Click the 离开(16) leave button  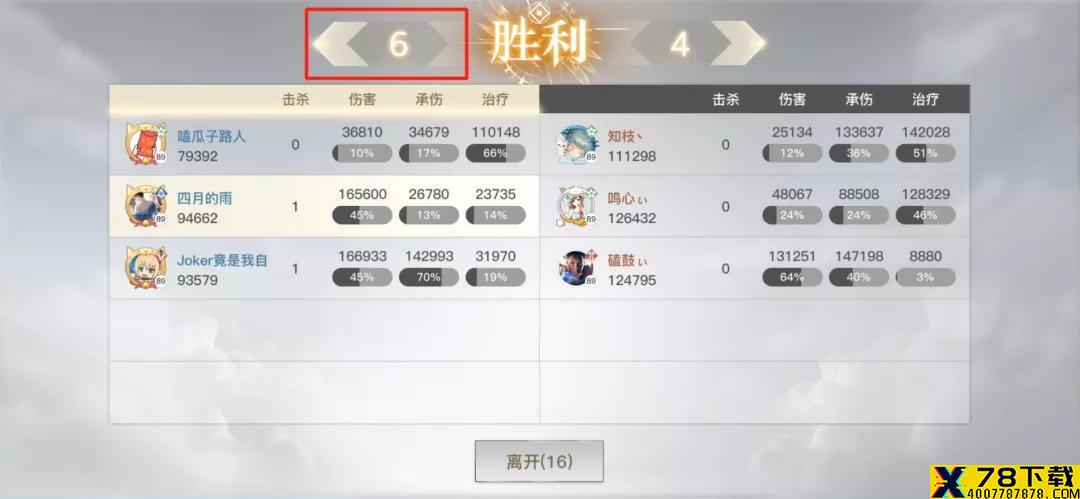coord(539,461)
